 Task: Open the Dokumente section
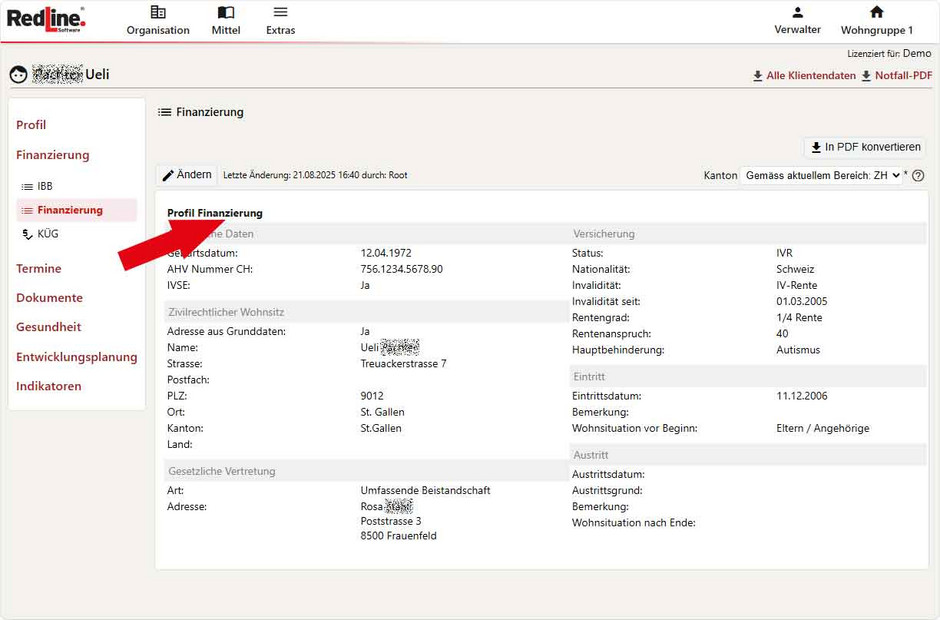pyautogui.click(x=49, y=298)
